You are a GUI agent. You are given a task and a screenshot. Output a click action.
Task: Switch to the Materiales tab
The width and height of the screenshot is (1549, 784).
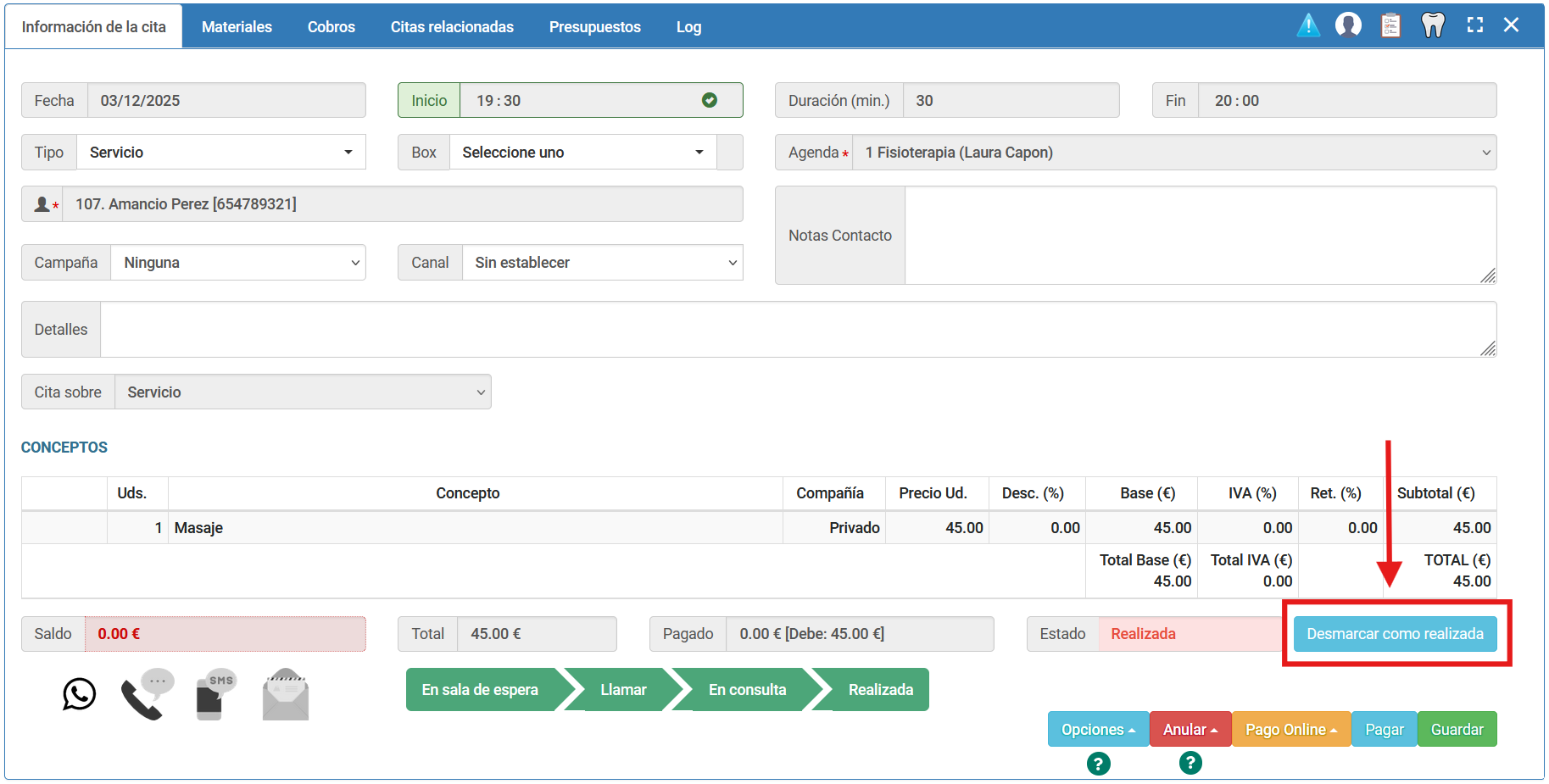237,27
